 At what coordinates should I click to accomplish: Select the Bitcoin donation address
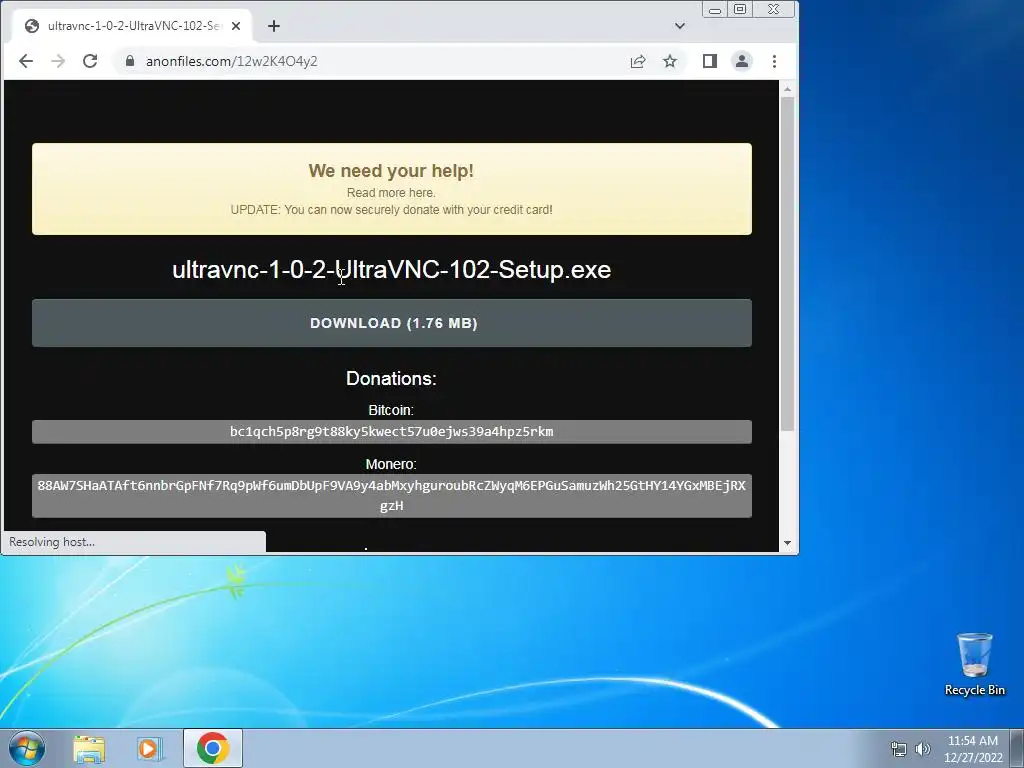pyautogui.click(x=392, y=432)
